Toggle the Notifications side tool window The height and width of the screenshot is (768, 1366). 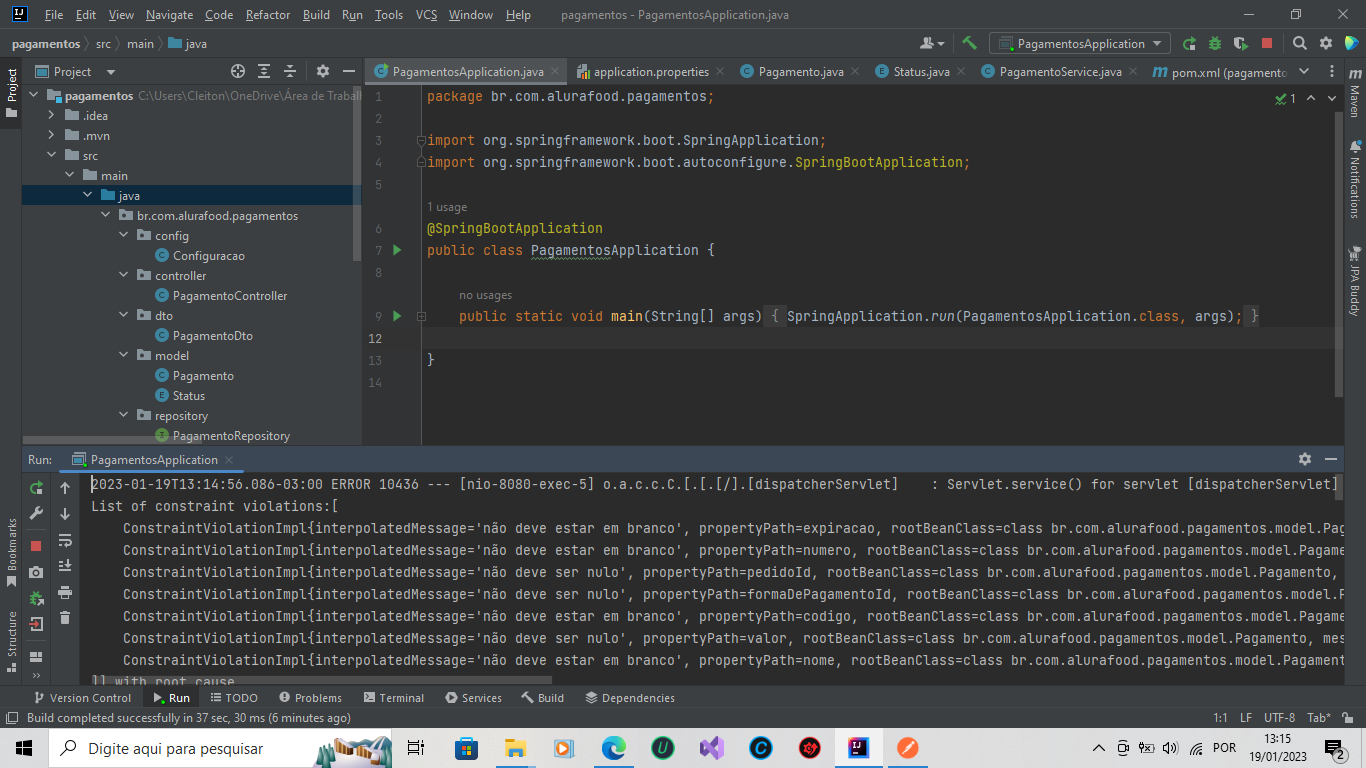1354,181
